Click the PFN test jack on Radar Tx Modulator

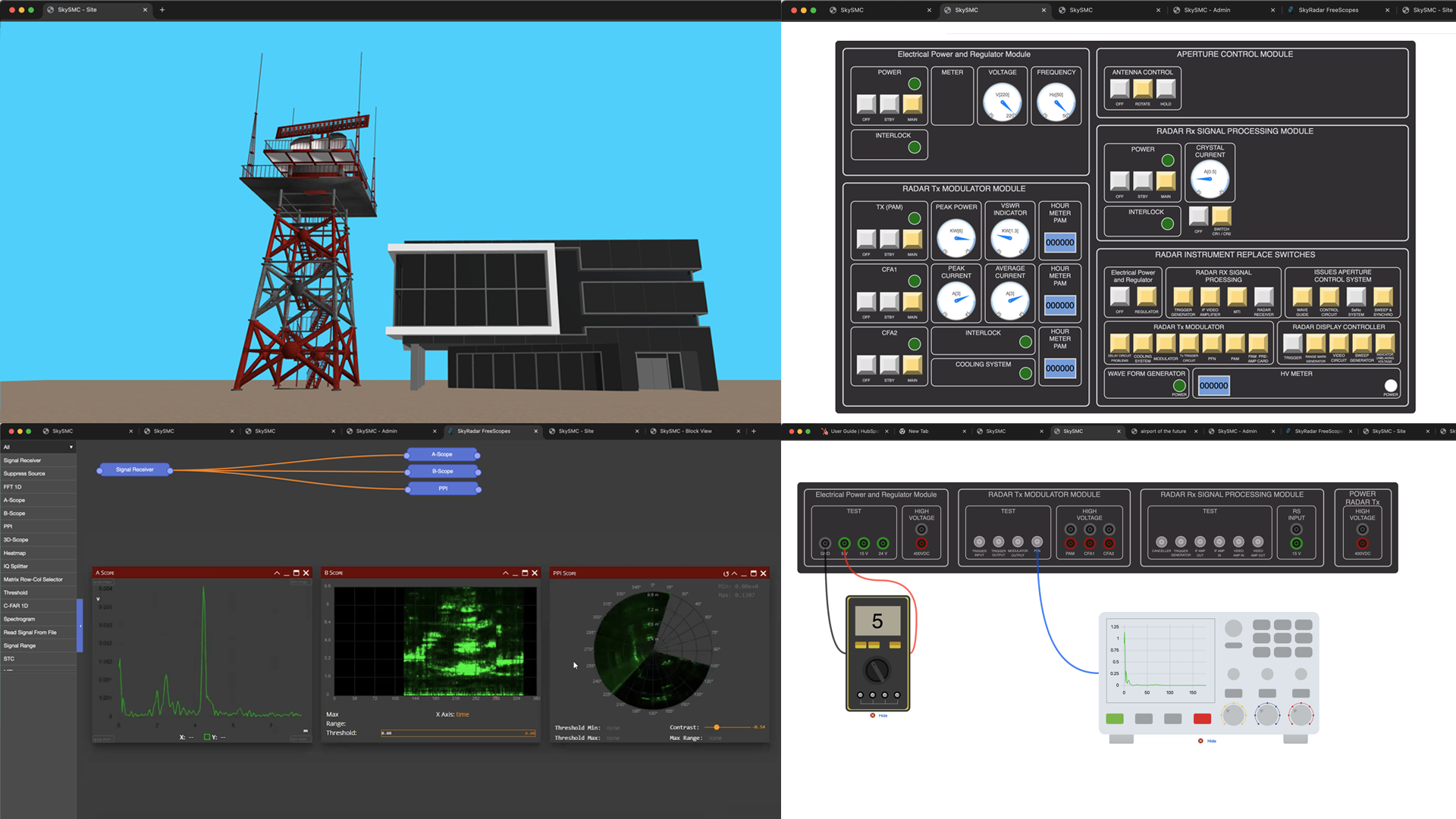1037,542
